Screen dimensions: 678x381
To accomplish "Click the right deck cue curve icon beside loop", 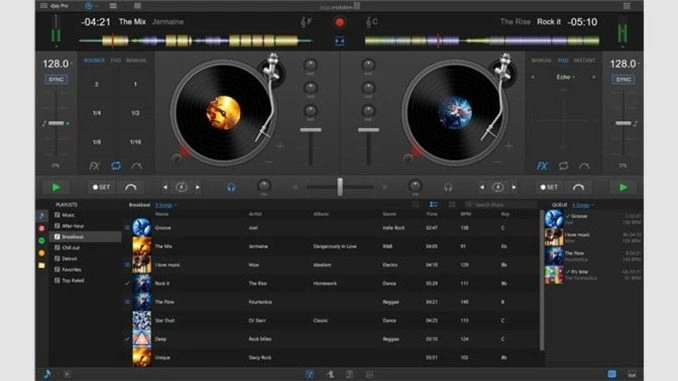I will tap(584, 166).
